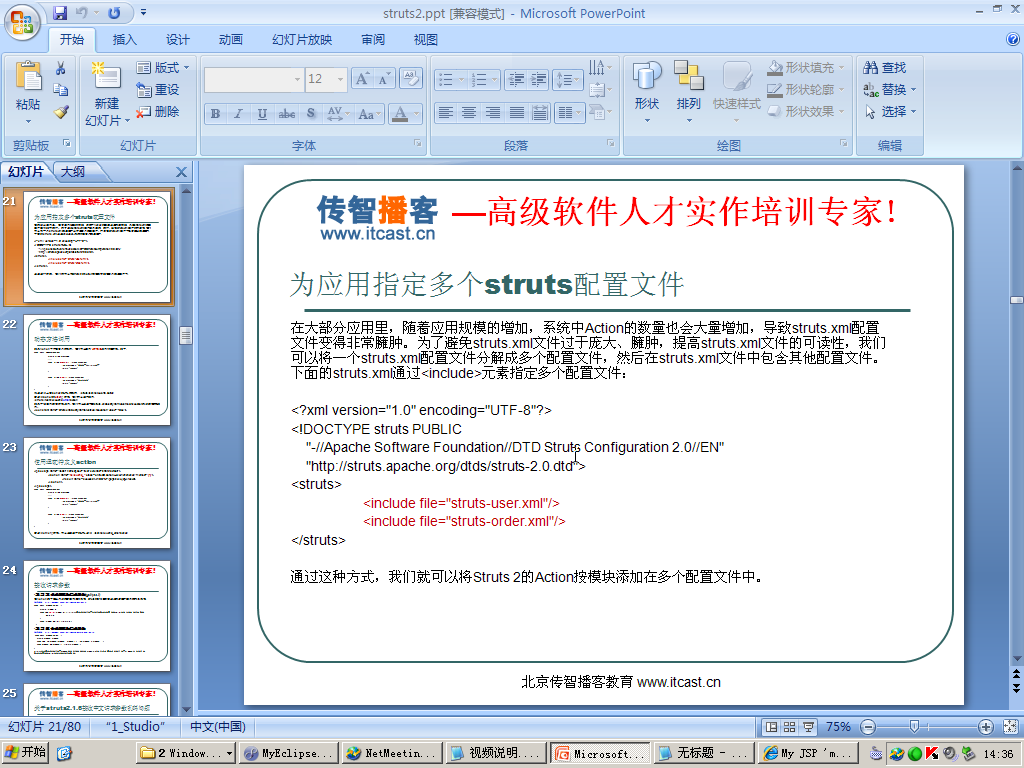Screen dimensions: 1024x768
Task: Toggle text shadow S formatting
Action: tap(311, 114)
